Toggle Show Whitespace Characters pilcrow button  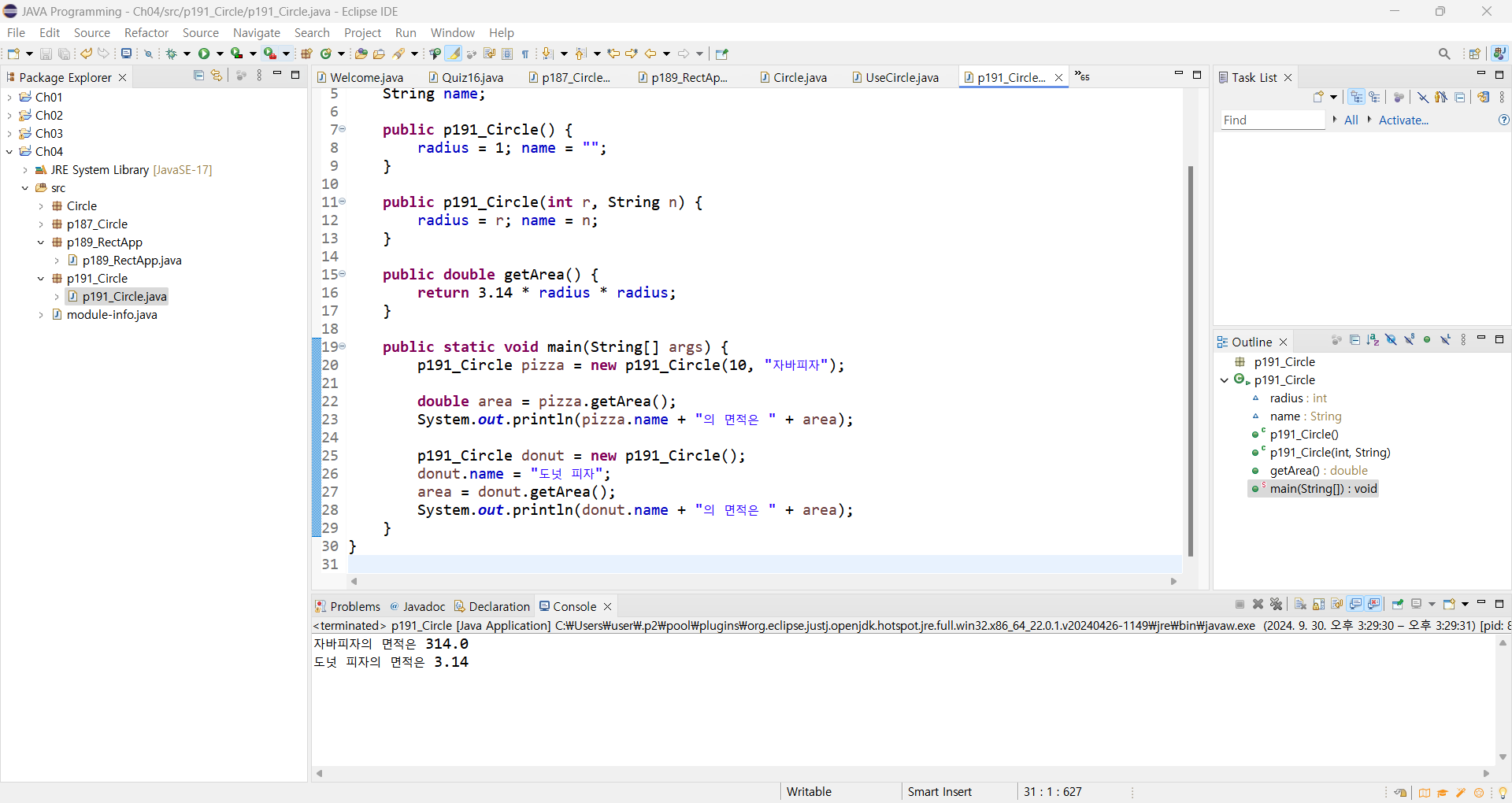525,54
